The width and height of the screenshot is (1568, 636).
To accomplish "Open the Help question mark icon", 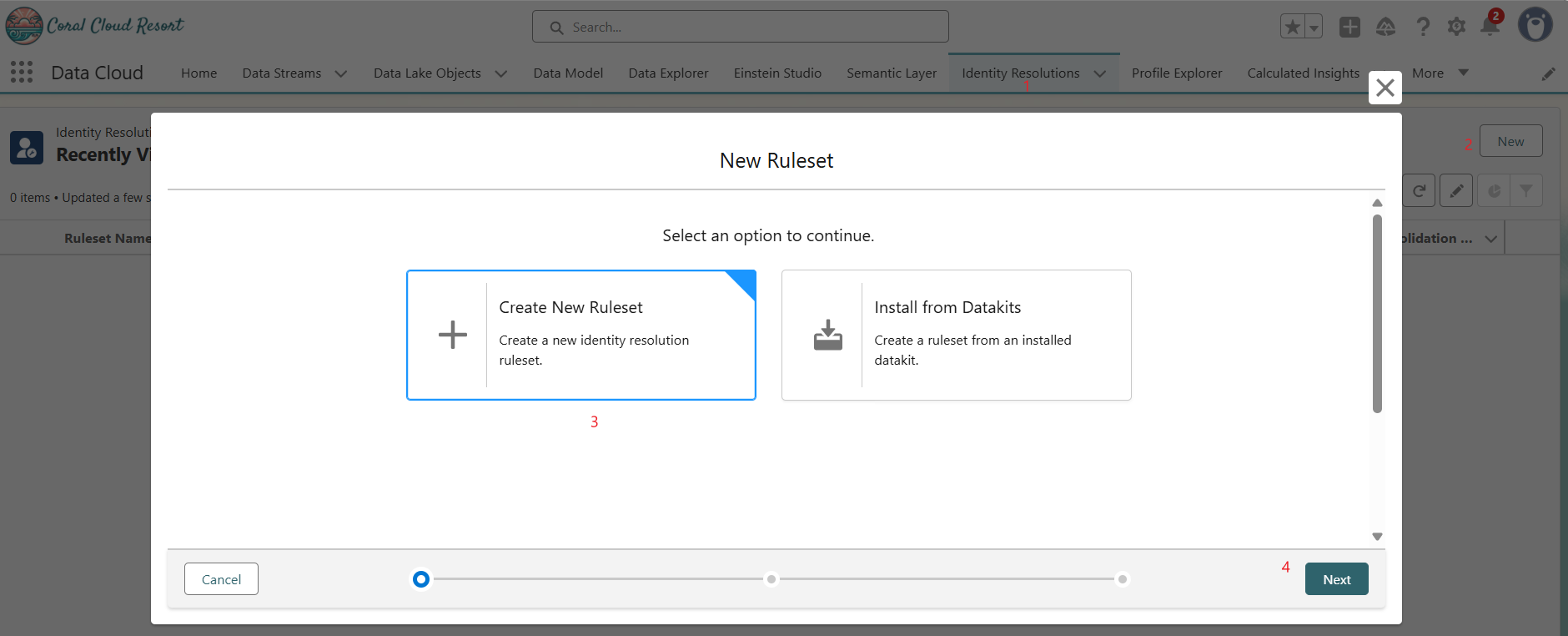I will coord(1423,27).
